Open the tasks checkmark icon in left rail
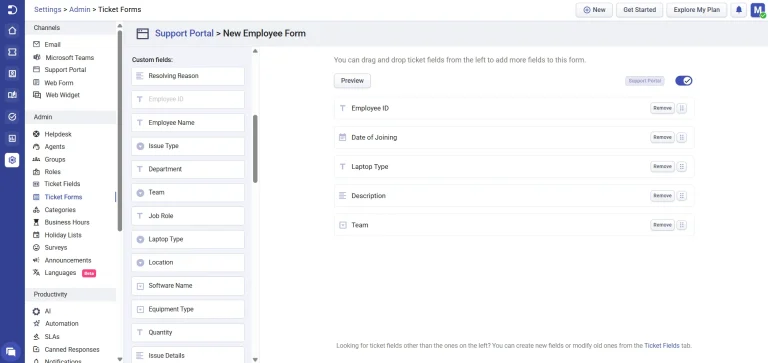768x363 pixels. point(12,117)
